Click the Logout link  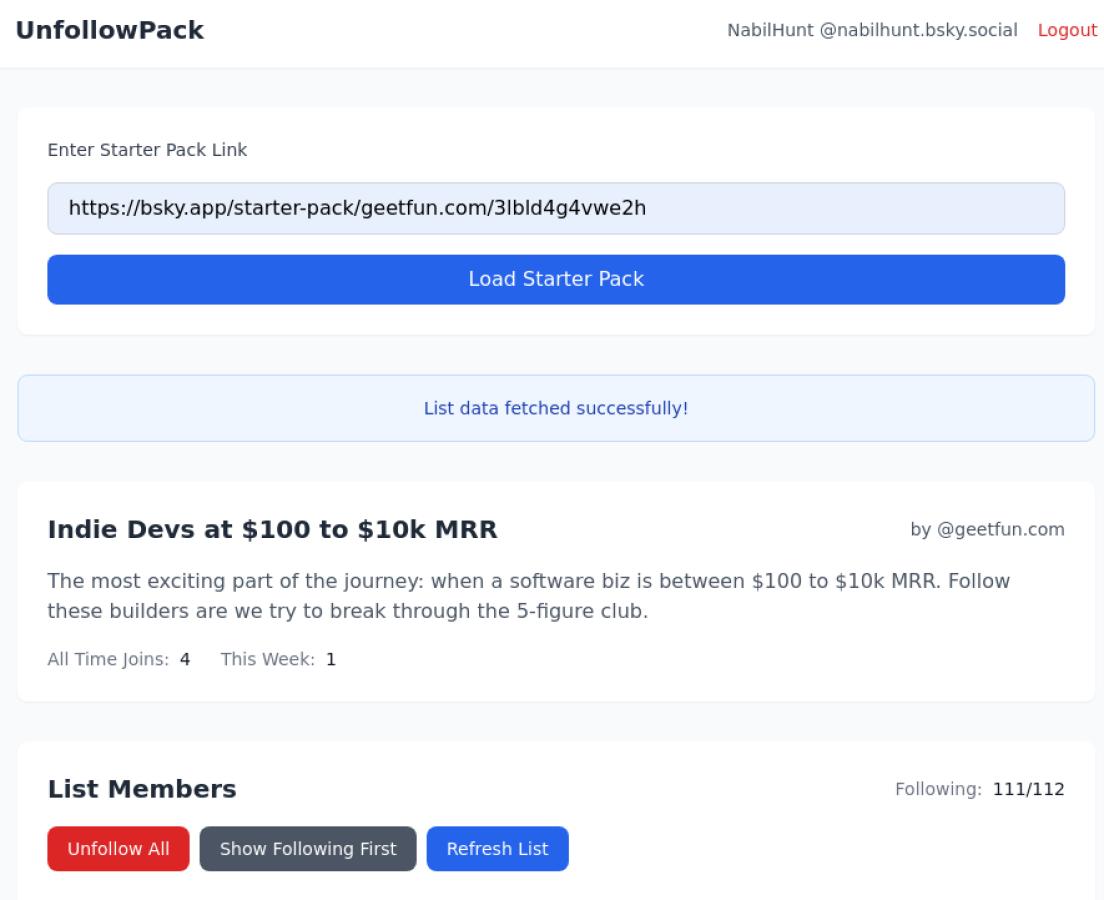[1067, 30]
